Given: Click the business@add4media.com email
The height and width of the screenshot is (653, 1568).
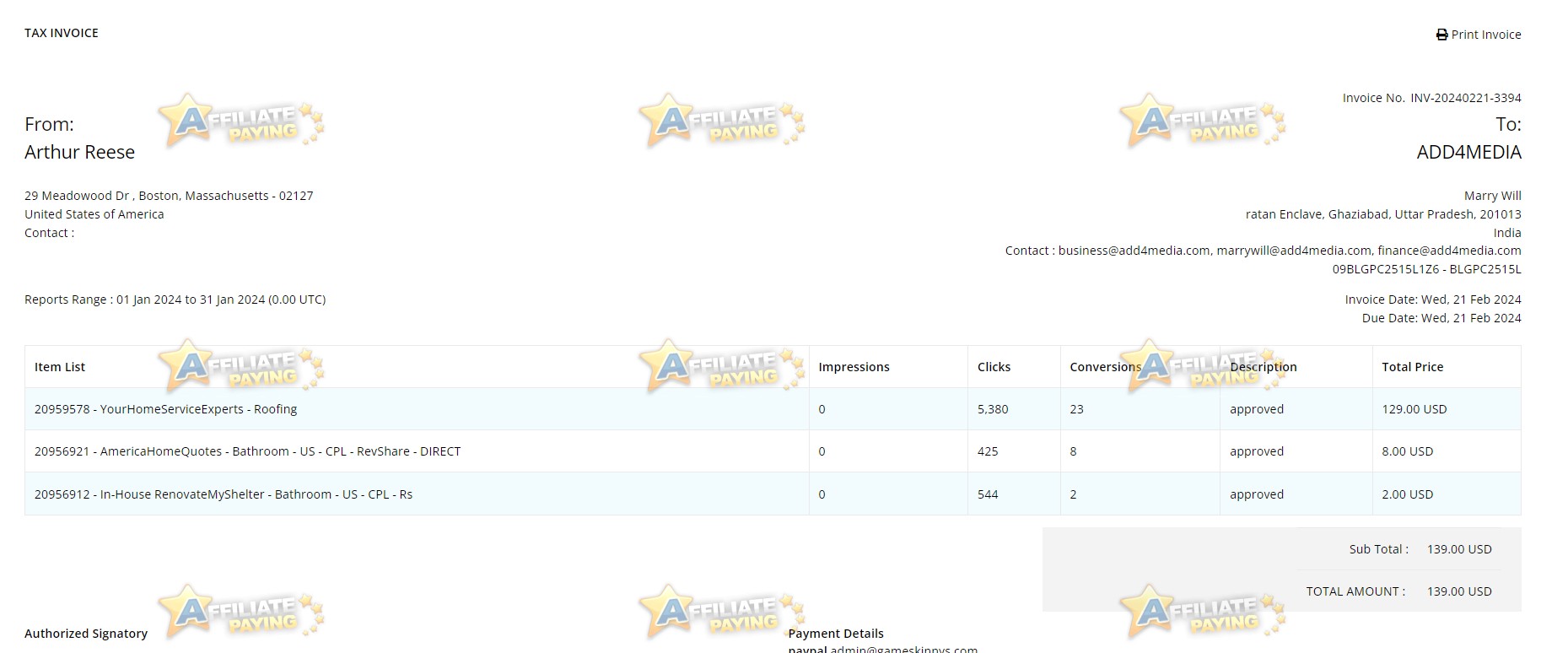Looking at the screenshot, I should (1134, 251).
